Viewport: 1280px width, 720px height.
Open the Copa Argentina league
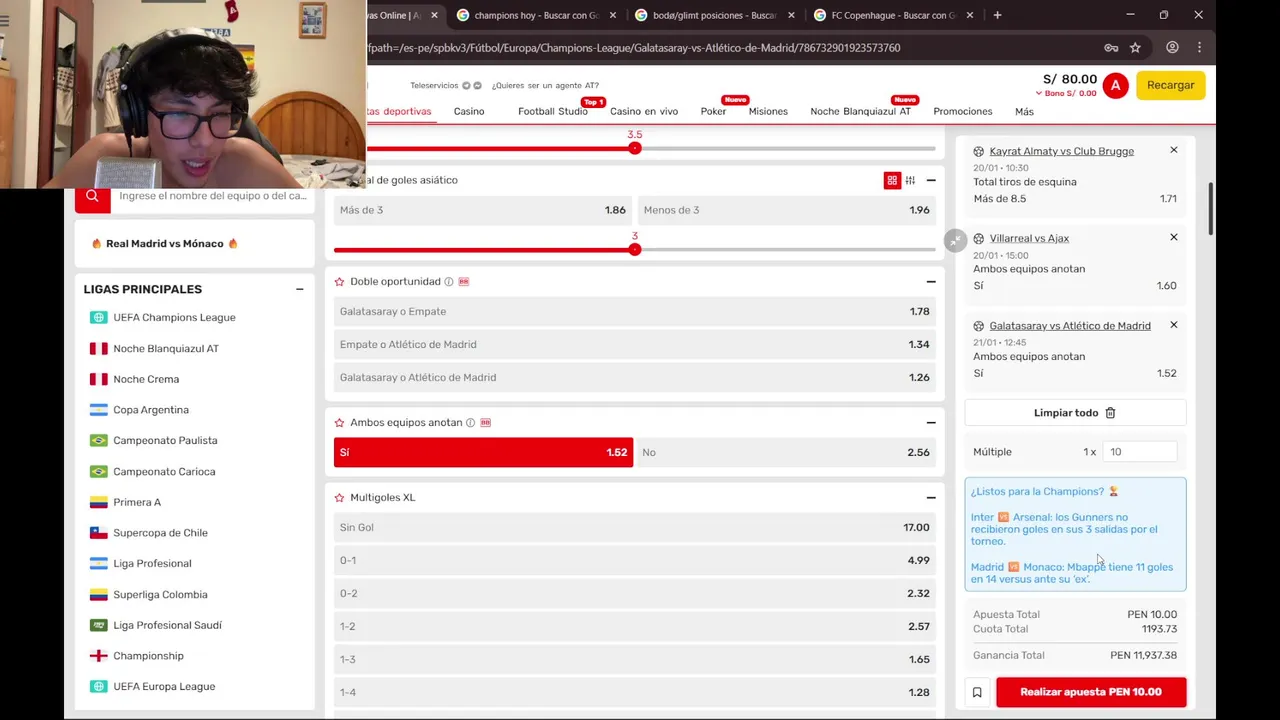[x=151, y=410]
